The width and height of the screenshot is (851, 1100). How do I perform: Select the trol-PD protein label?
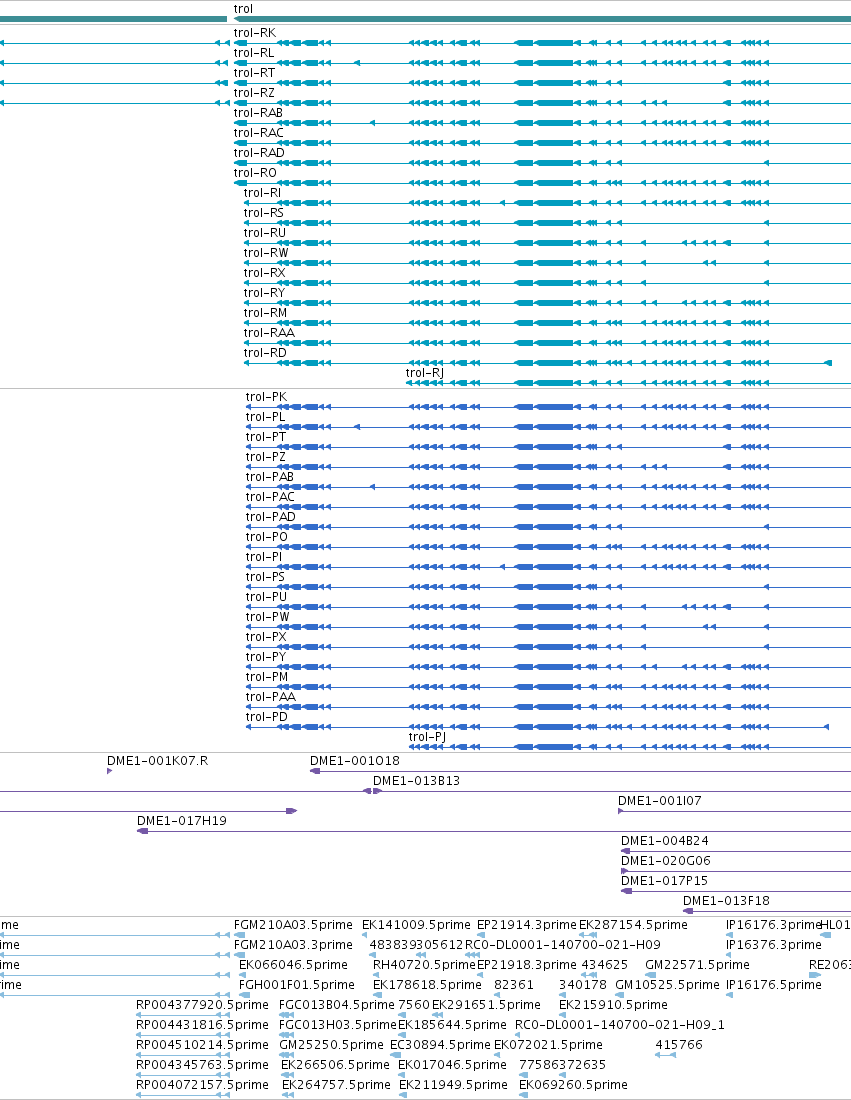267,717
